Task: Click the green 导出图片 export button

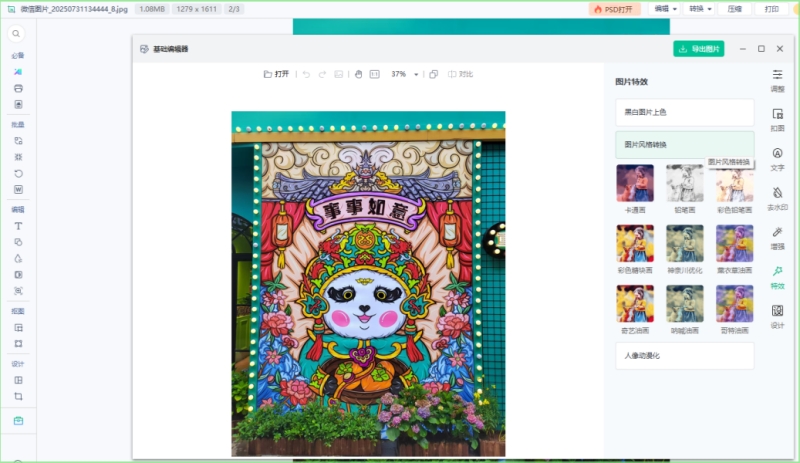Action: (698, 48)
